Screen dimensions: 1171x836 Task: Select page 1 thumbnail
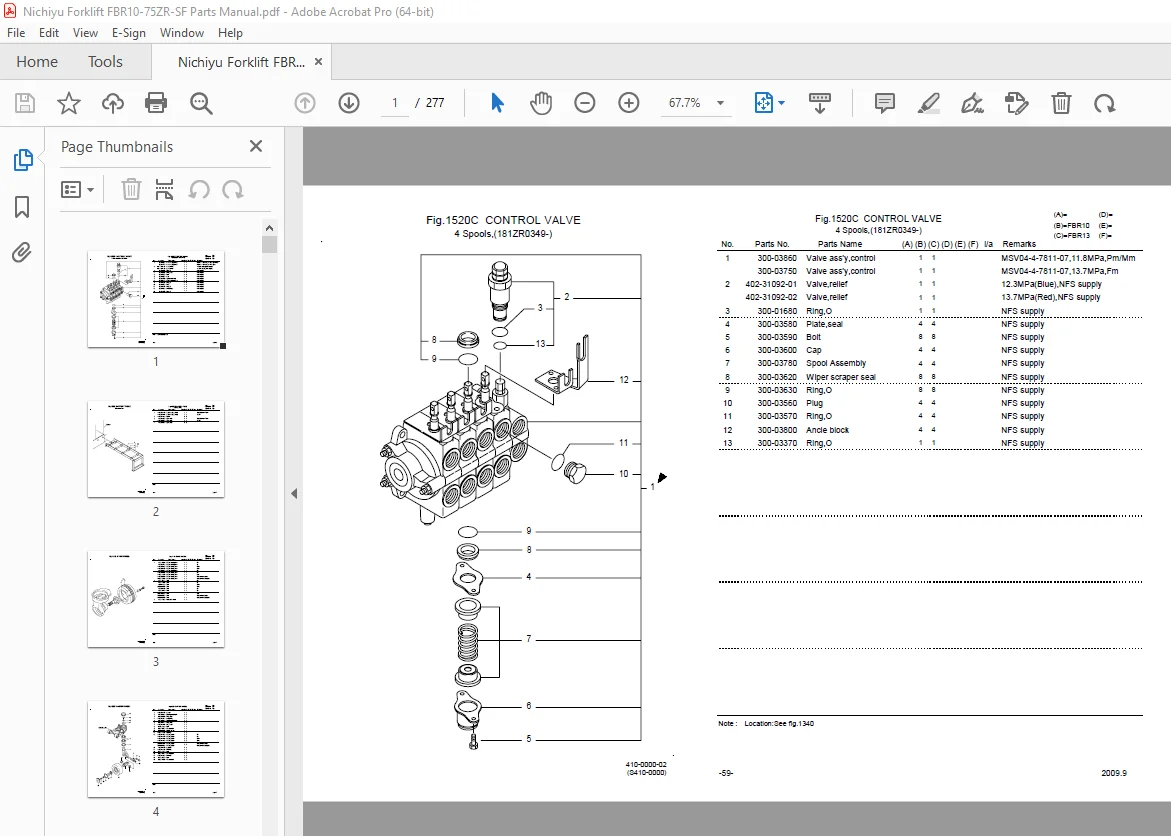pyautogui.click(x=156, y=300)
